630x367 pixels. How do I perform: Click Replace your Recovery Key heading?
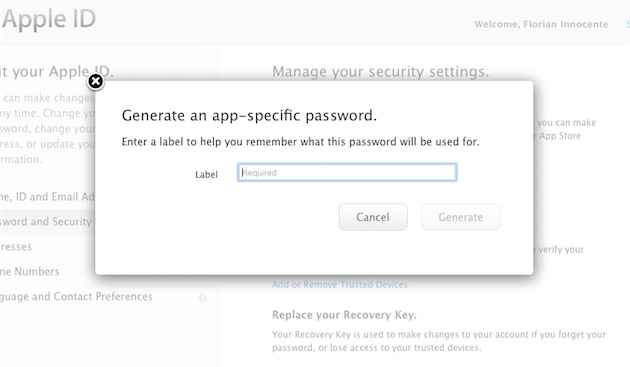tap(344, 315)
